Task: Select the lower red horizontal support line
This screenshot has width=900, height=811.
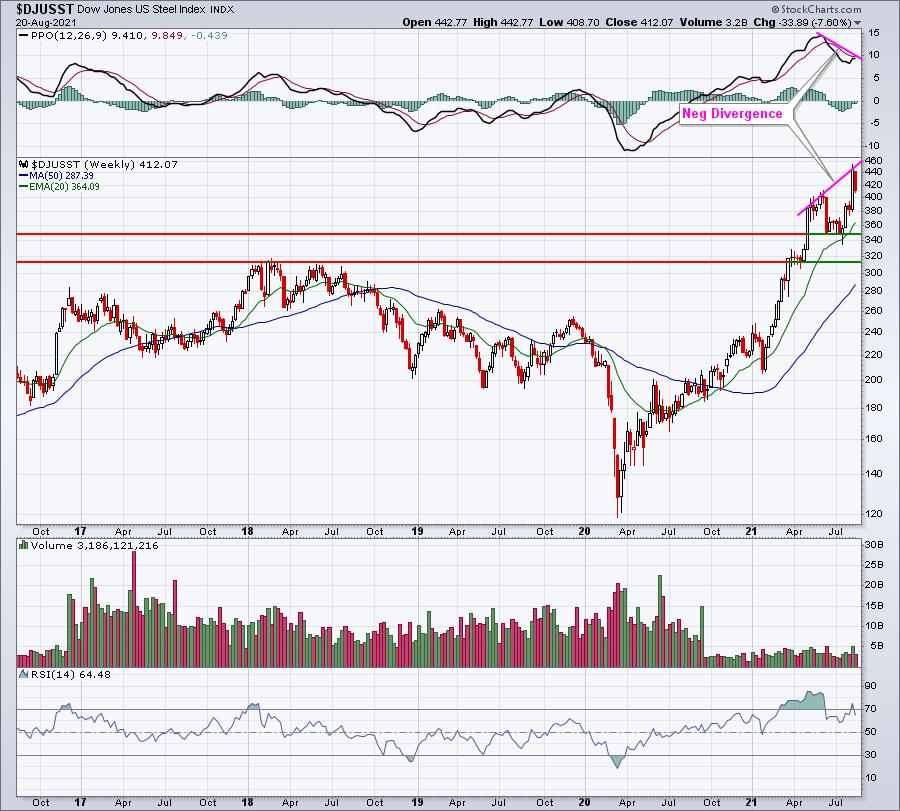Action: [x=400, y=262]
